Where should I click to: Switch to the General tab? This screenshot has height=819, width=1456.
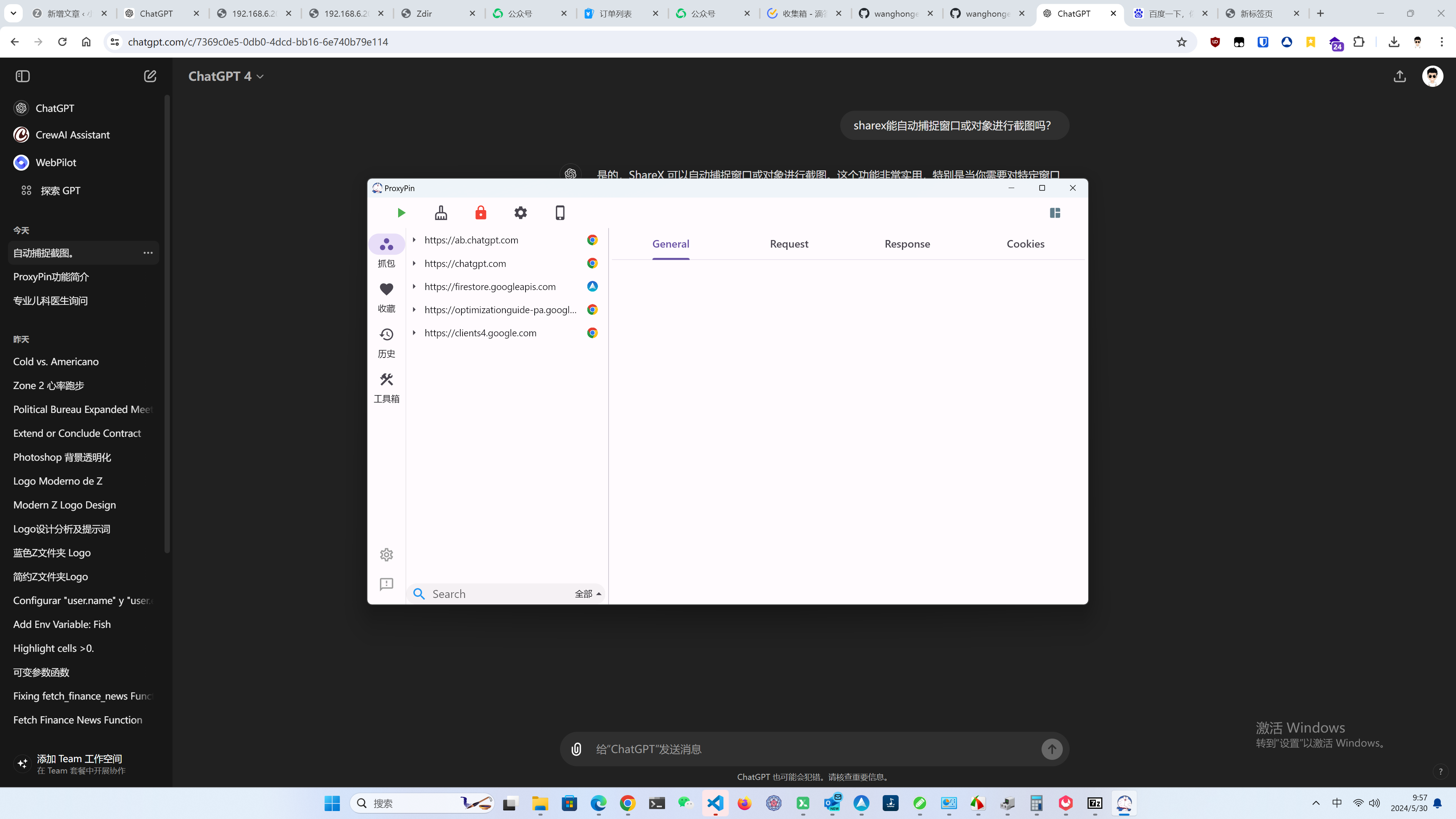671,244
